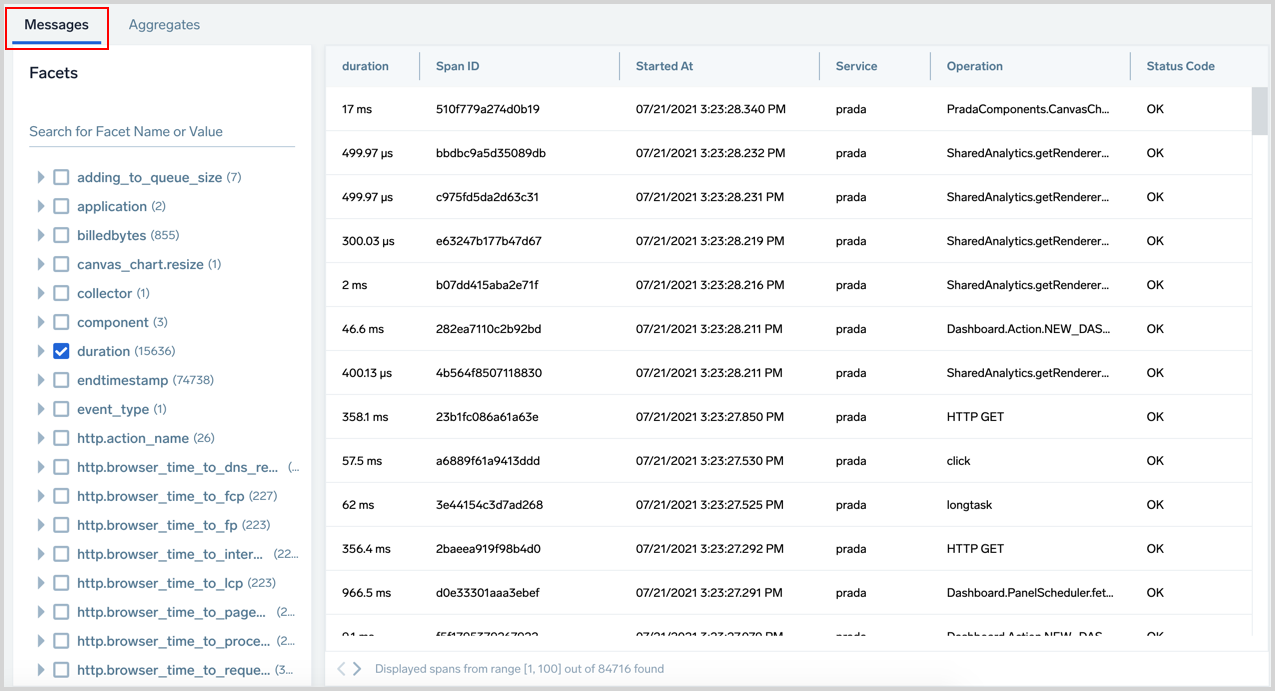1275x691 pixels.
Task: Expand the event_type facet triangle
Action: pyautogui.click(x=41, y=409)
